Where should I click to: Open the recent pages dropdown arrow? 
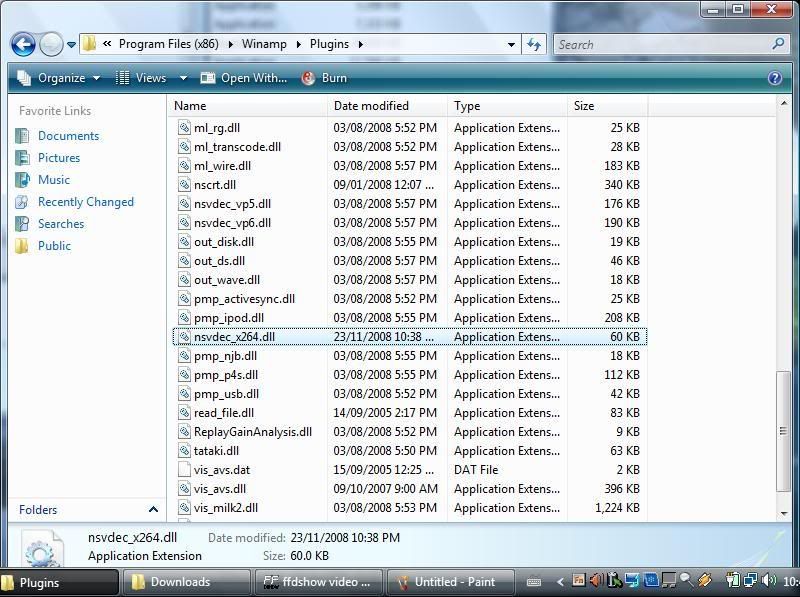pyautogui.click(x=71, y=45)
